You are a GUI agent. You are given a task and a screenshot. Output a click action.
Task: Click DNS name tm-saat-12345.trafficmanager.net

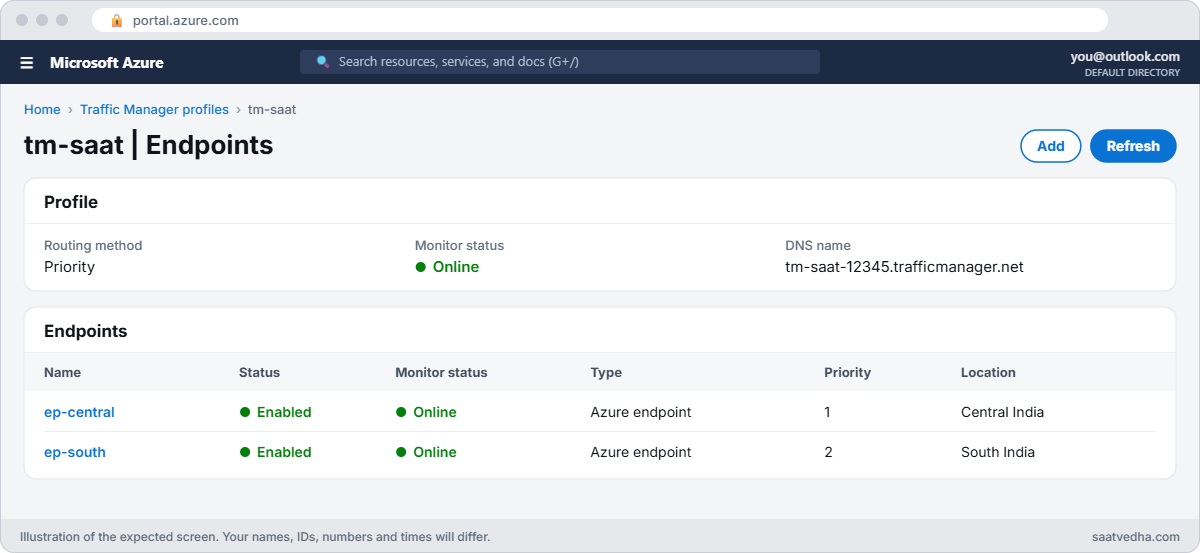(x=904, y=267)
